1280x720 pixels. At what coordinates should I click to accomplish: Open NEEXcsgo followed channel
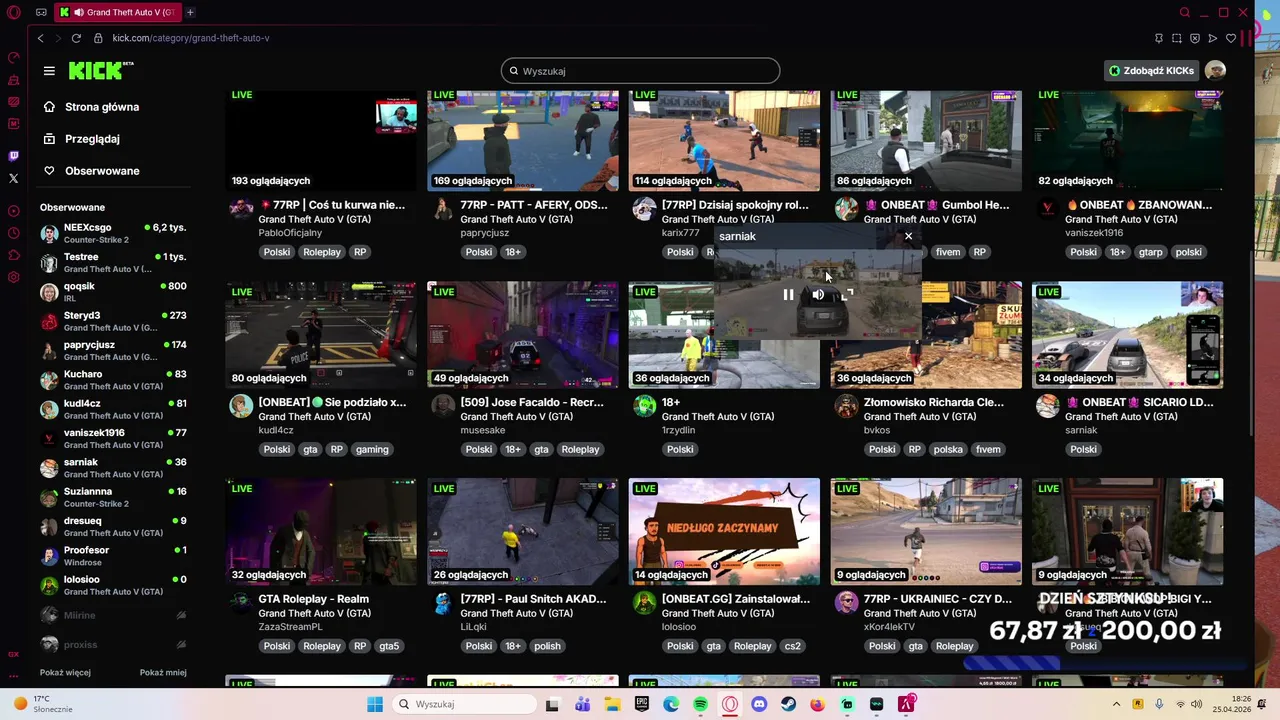tap(113, 233)
